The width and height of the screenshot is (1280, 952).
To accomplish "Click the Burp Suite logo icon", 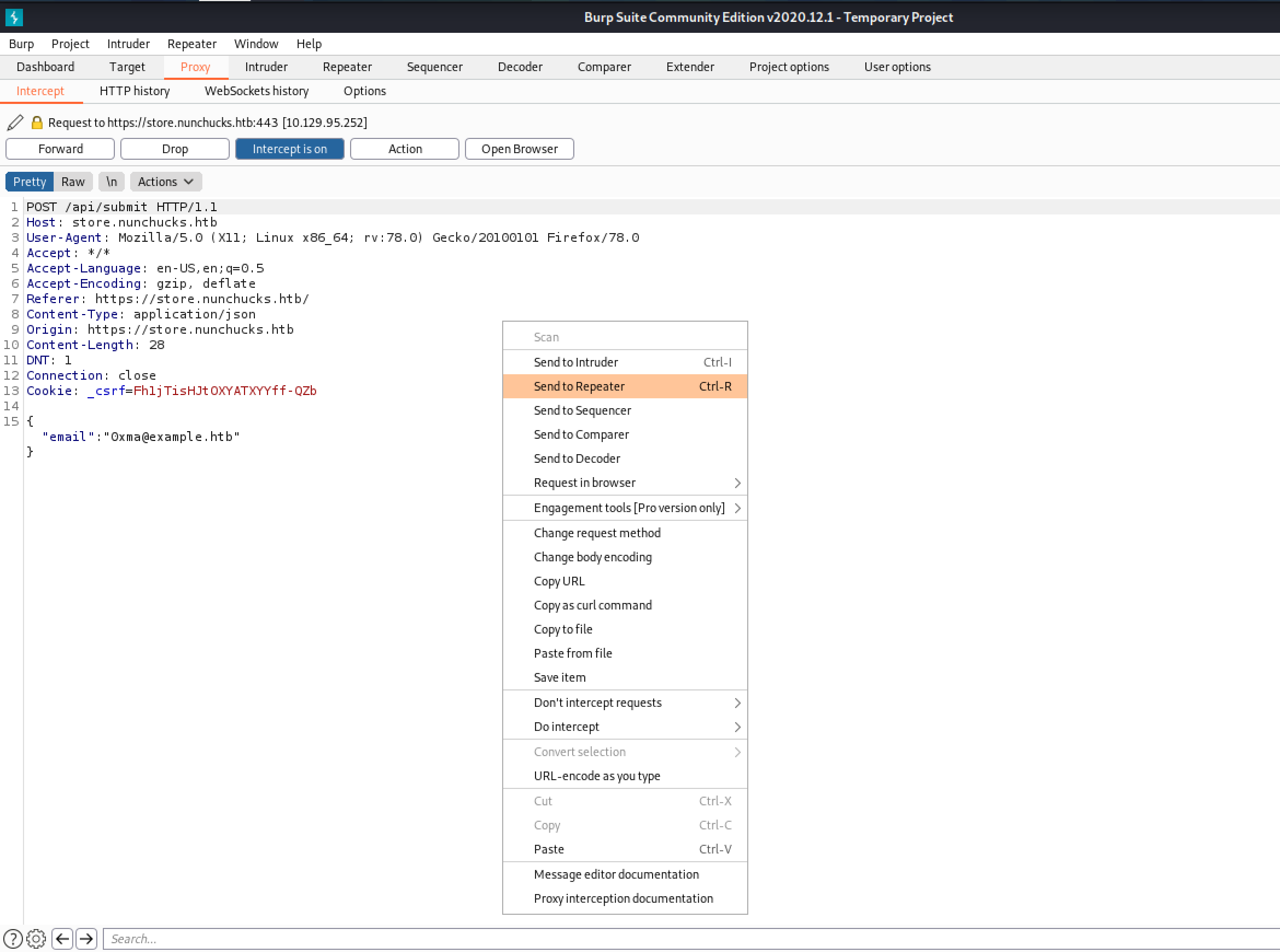I will point(14,18).
